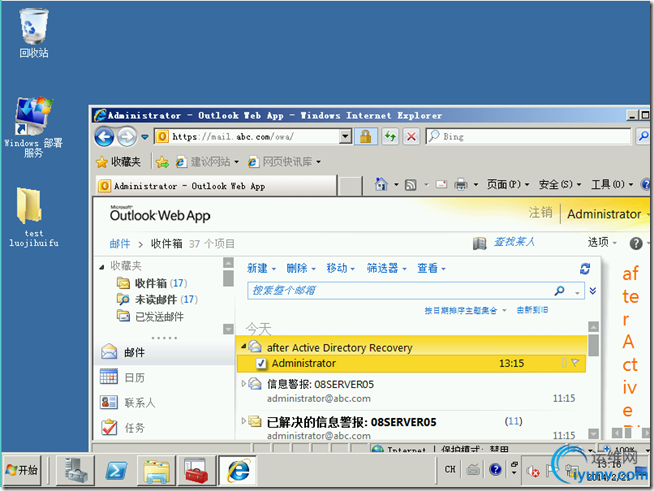Screen dimensions: 654x491
Task: Open the 选项 dropdown
Action: tap(602, 242)
